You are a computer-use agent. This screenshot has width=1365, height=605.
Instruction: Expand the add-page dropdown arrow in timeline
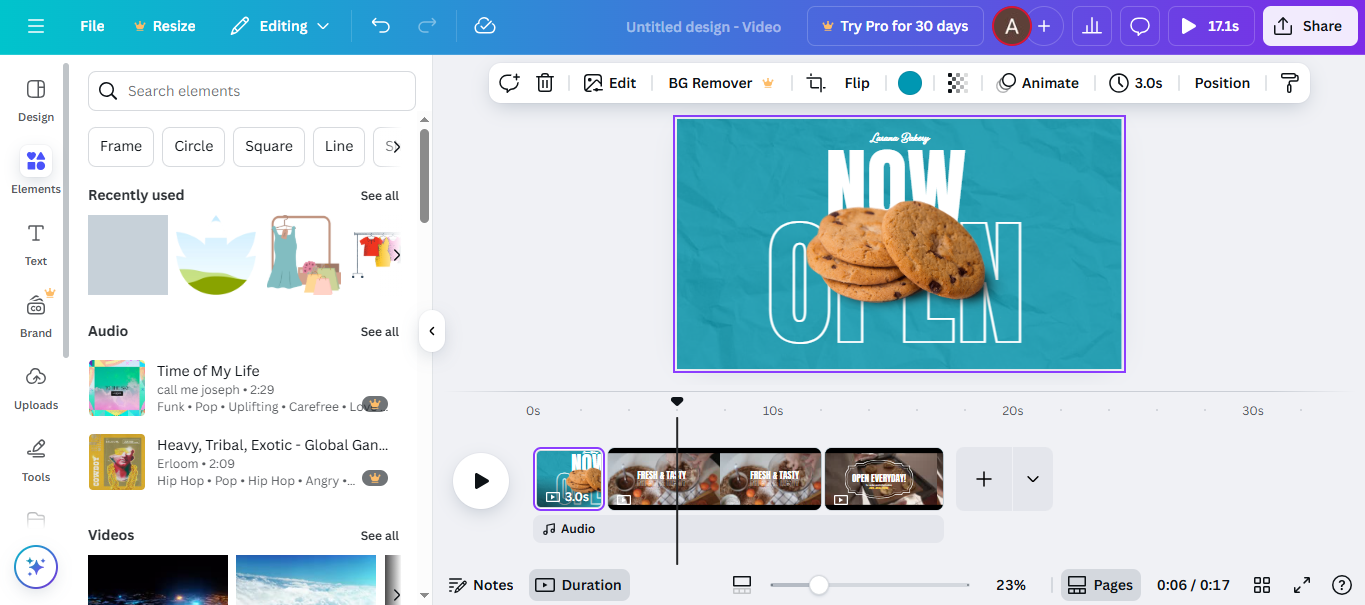click(1033, 479)
